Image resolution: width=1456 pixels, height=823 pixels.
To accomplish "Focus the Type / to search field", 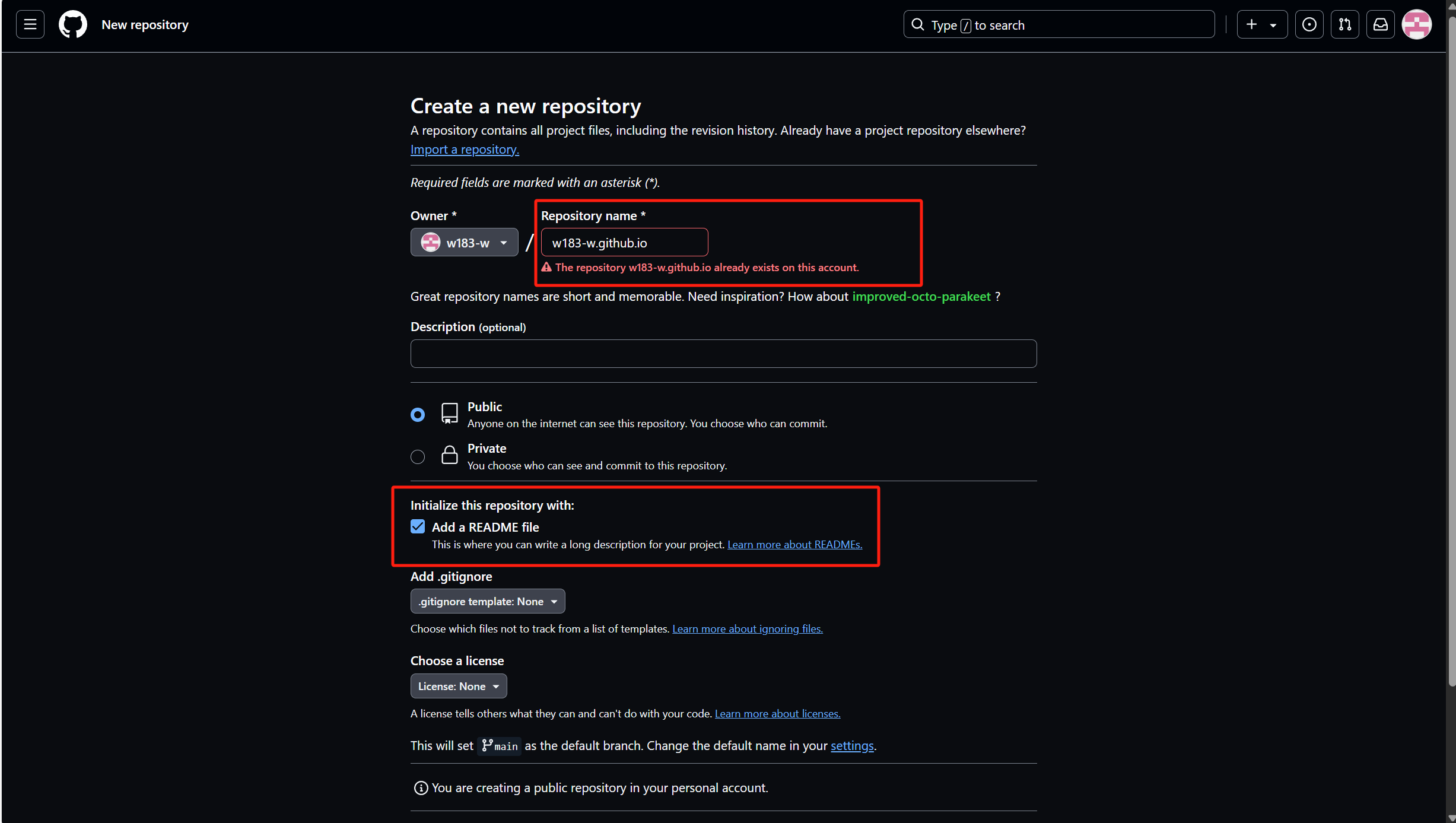I will (1059, 24).
